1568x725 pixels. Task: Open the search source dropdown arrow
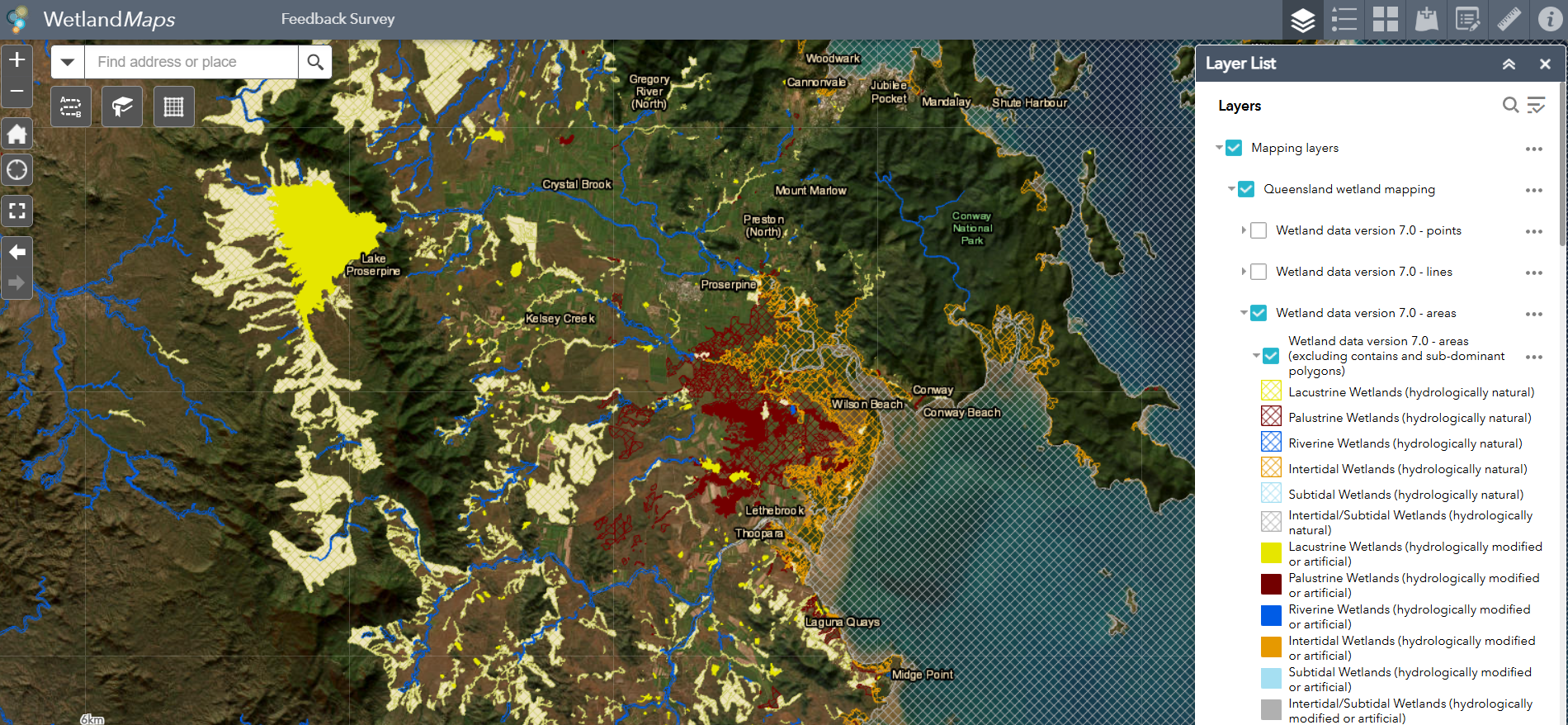[x=68, y=62]
